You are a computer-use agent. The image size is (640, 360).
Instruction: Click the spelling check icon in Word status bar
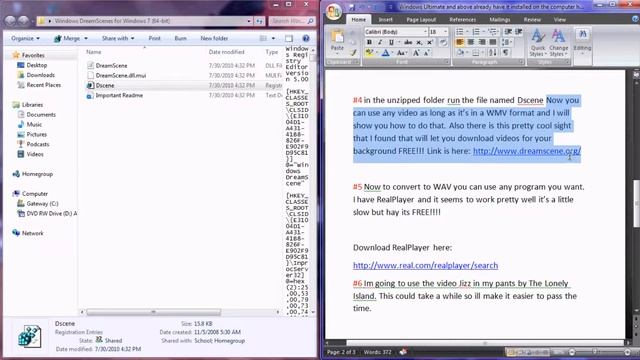pos(403,352)
